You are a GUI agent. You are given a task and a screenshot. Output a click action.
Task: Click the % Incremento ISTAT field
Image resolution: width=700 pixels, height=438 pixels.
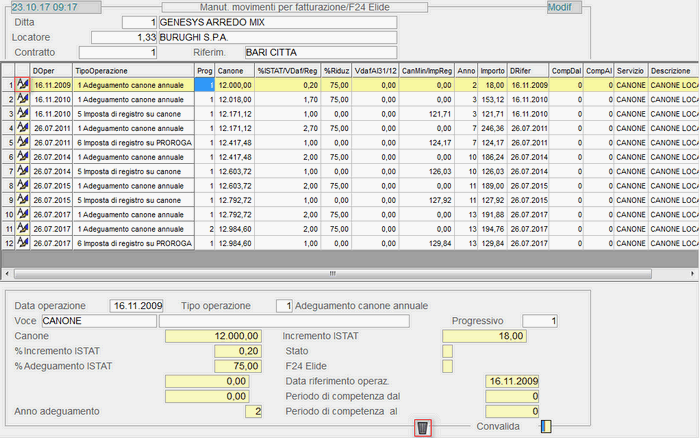238,351
